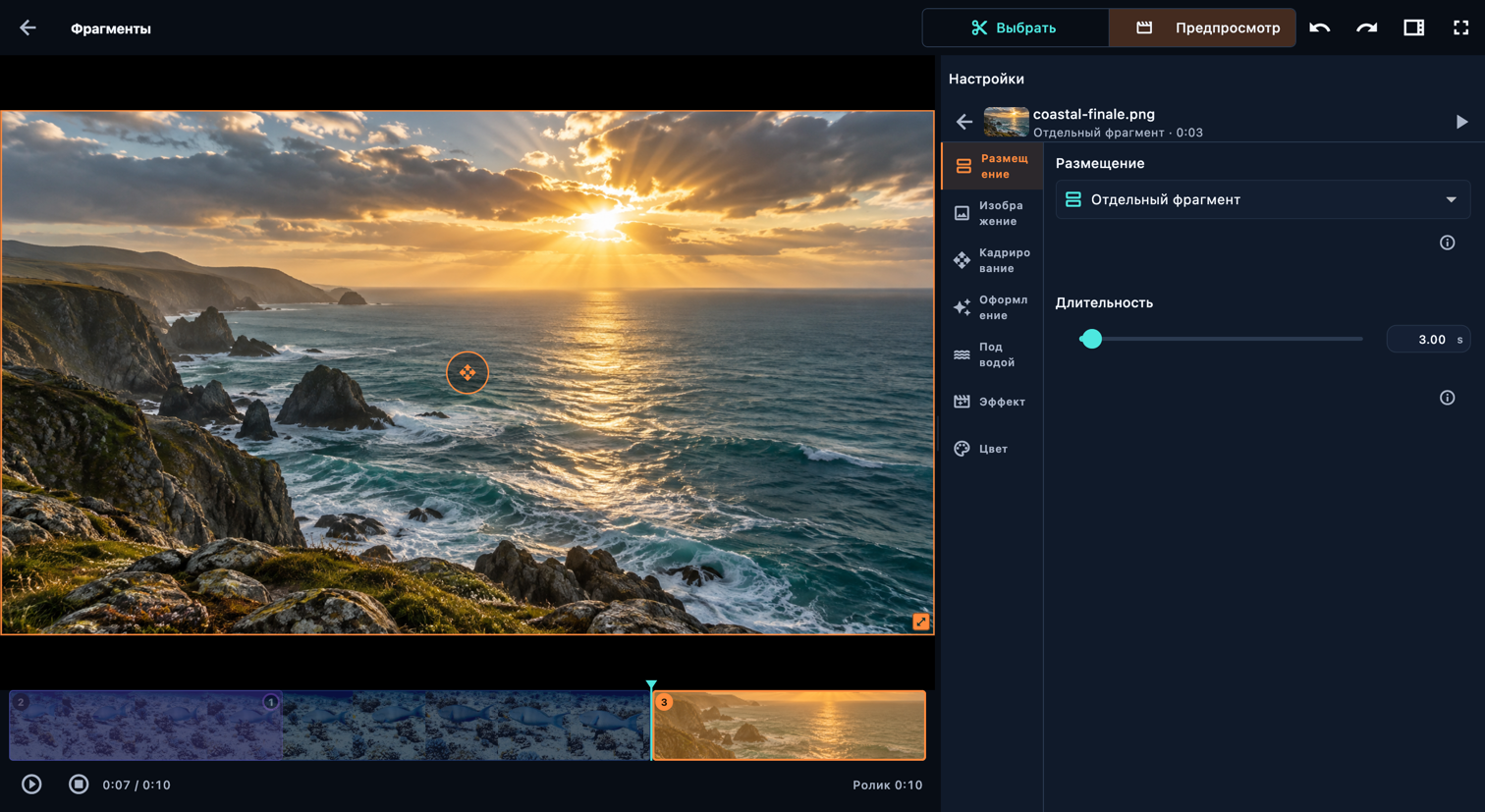Expand the Отдельный фрагмент placement dropdown

tap(1262, 199)
